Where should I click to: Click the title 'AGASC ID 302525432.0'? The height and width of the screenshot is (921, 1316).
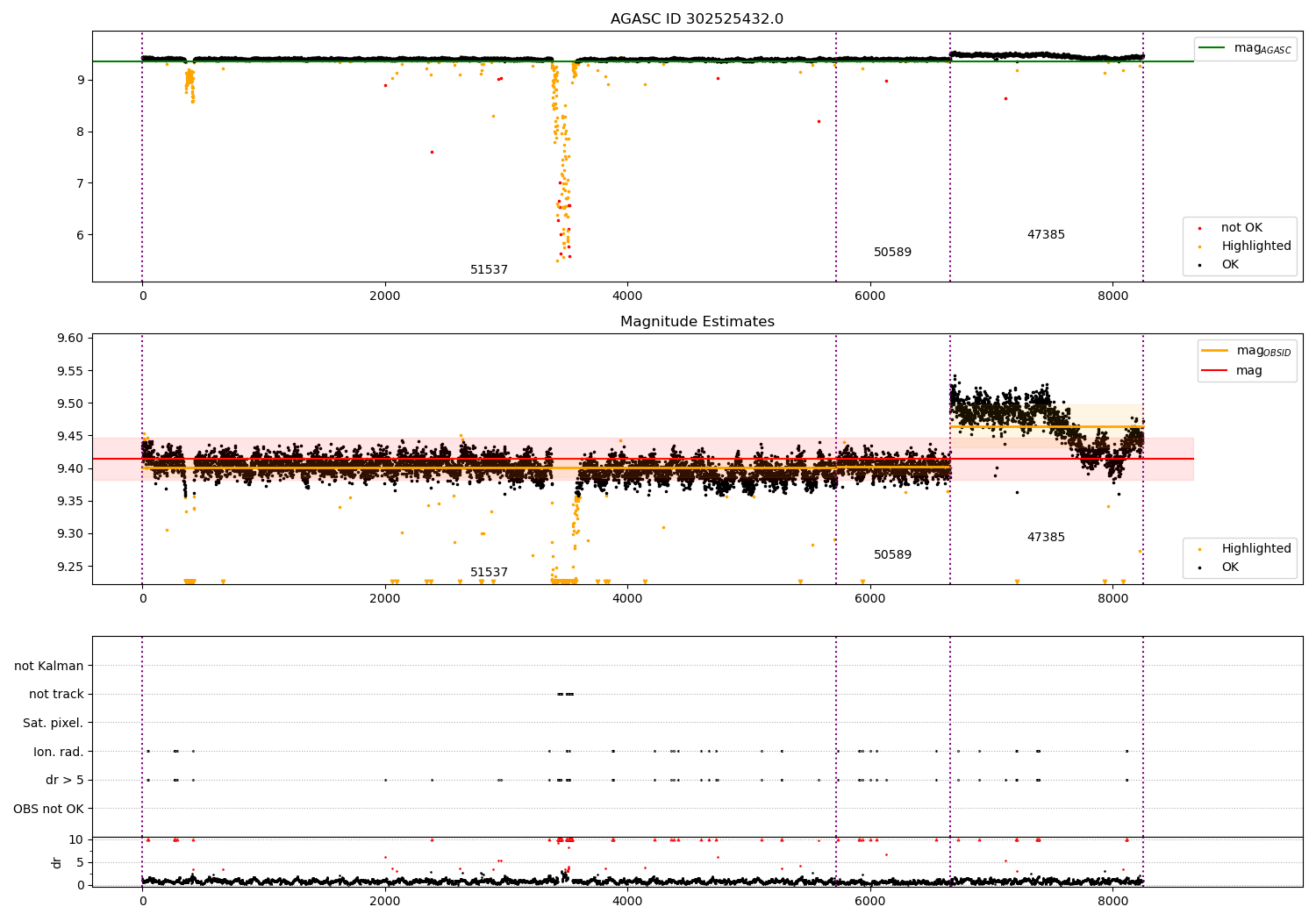click(697, 19)
